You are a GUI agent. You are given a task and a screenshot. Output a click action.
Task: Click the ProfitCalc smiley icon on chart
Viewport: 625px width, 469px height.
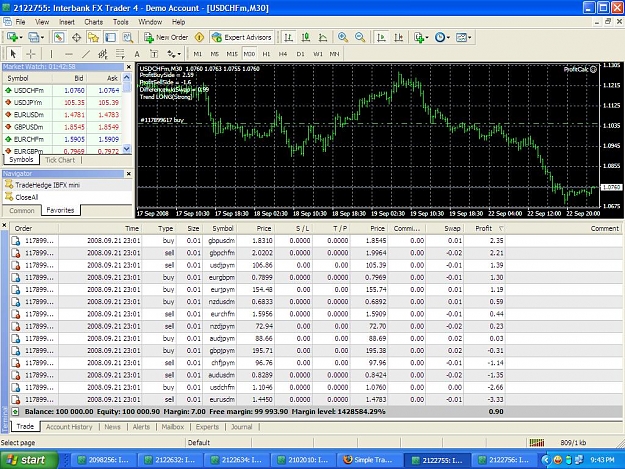click(593, 69)
